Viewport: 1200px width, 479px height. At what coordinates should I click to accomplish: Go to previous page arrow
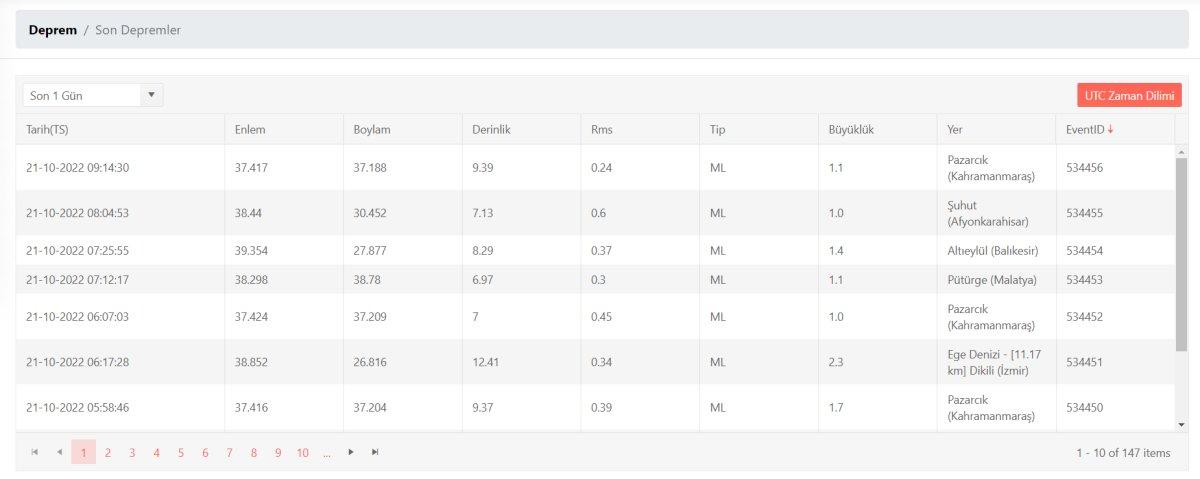click(x=59, y=453)
